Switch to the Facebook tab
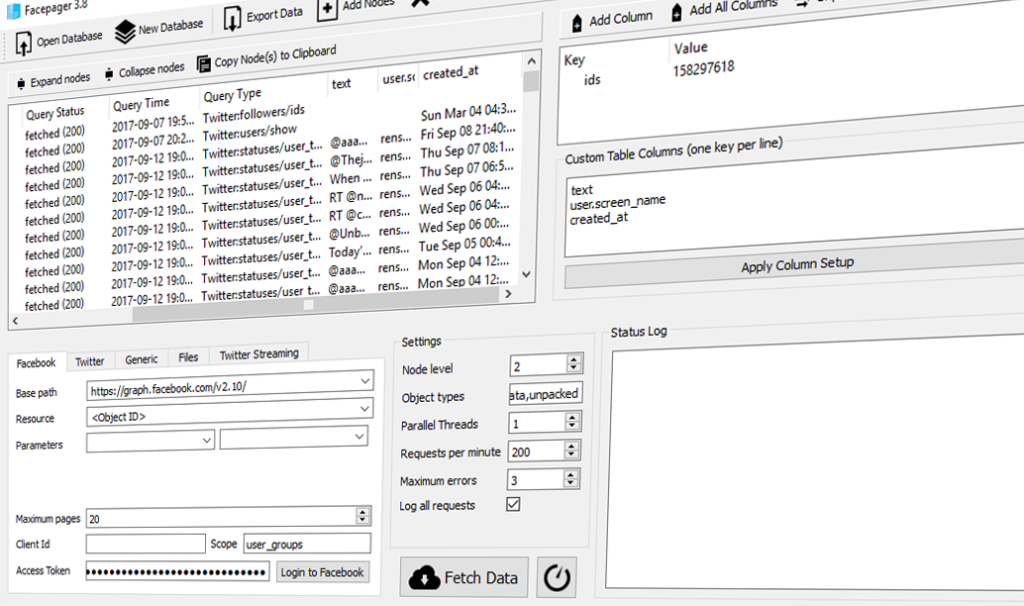 click(x=36, y=363)
